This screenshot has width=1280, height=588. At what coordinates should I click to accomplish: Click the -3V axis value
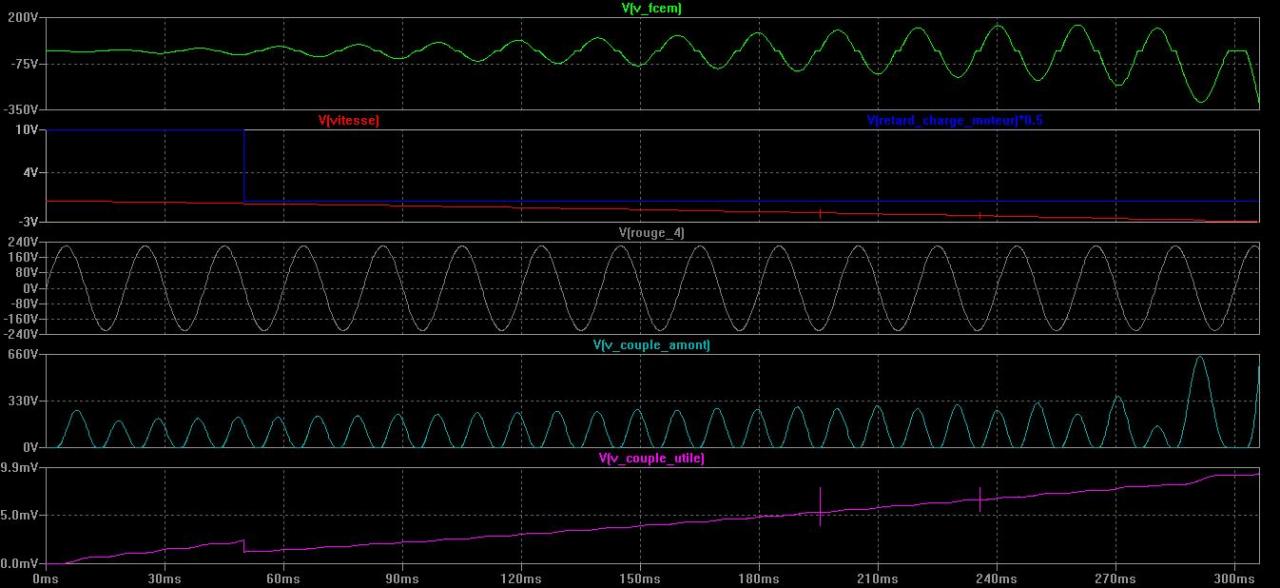coord(28,221)
